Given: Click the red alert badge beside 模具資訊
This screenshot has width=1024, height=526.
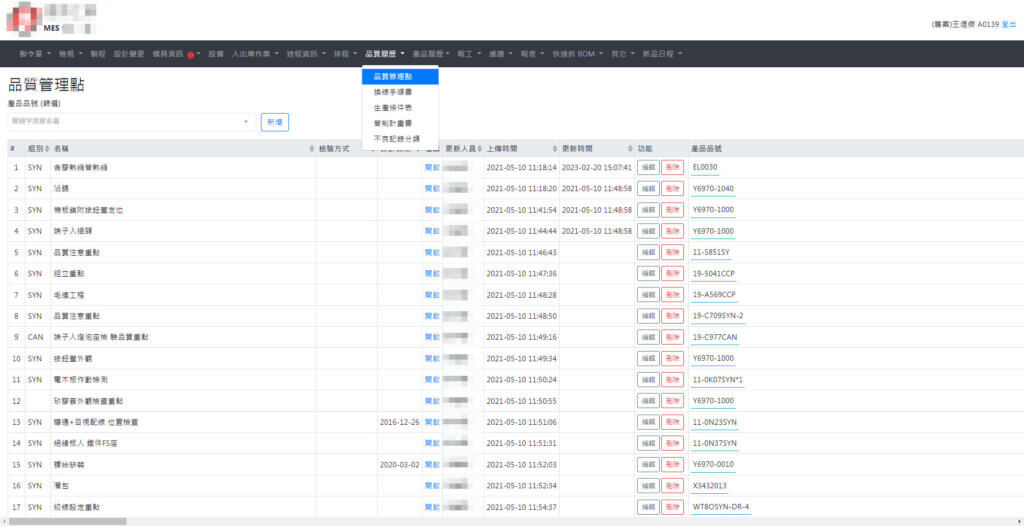Looking at the screenshot, I should 190,54.
